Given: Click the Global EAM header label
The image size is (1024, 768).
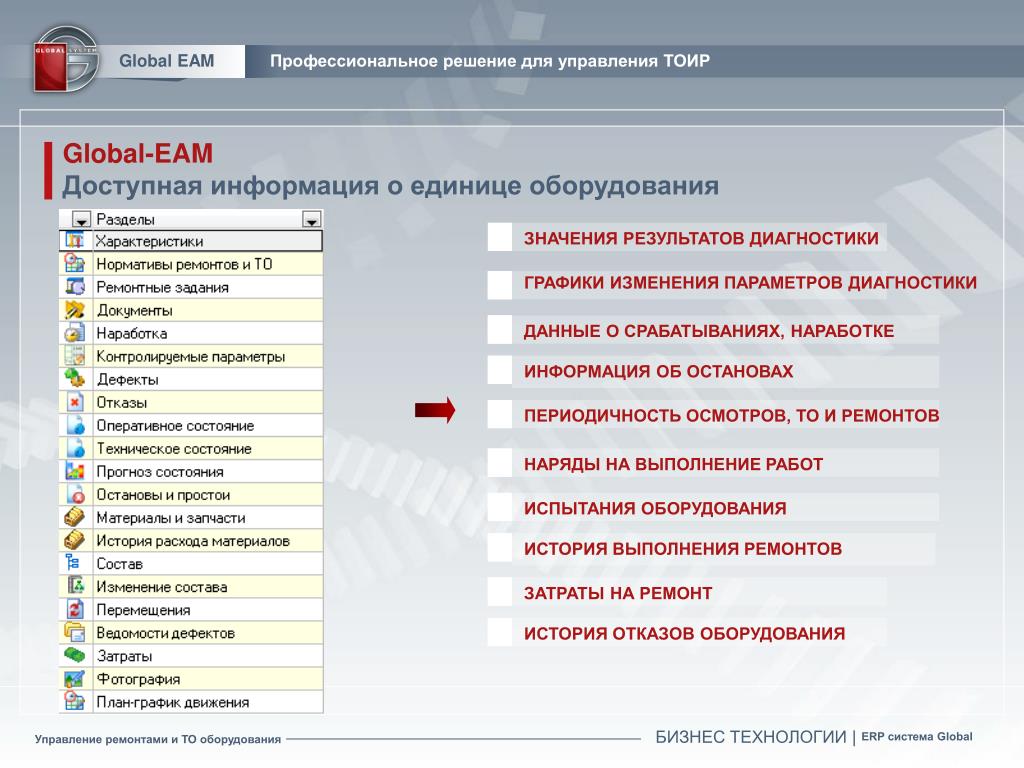Looking at the screenshot, I should click(167, 61).
